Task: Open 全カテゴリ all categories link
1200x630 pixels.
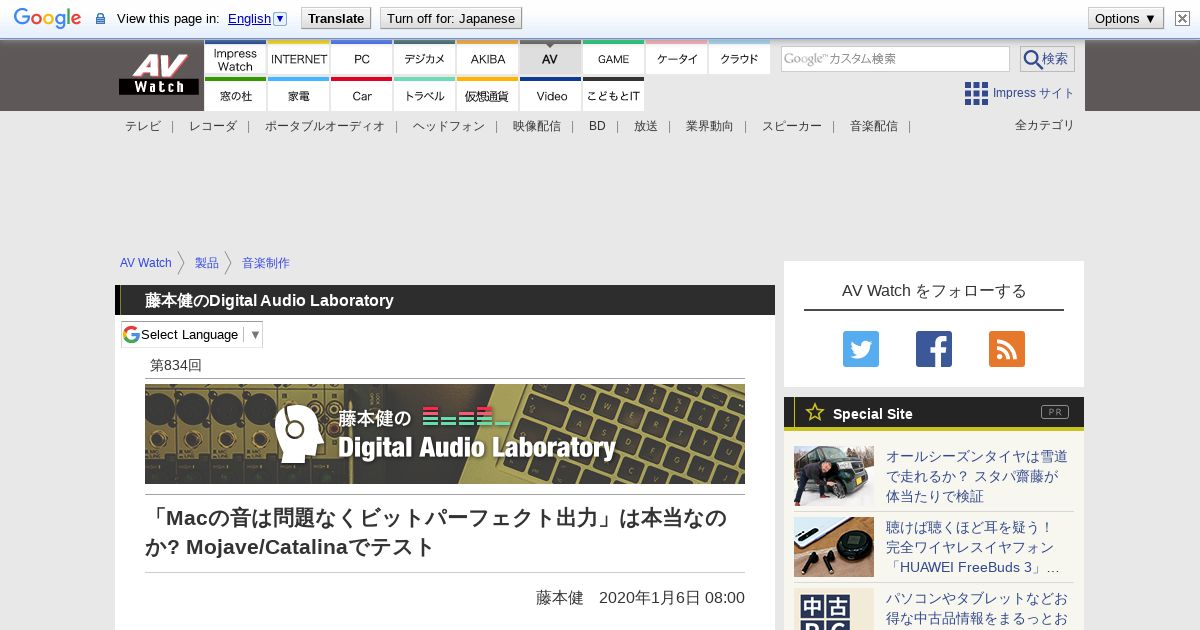Action: coord(1044,125)
